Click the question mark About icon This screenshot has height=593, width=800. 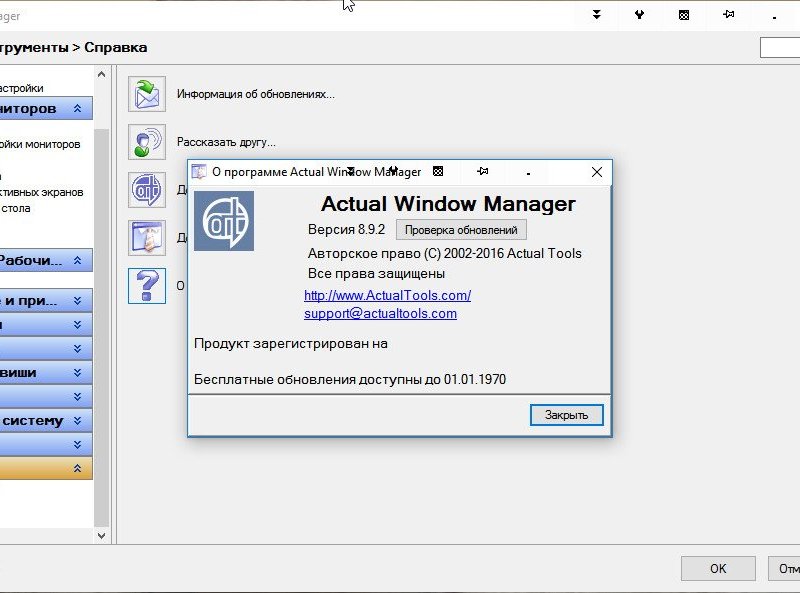coord(147,286)
